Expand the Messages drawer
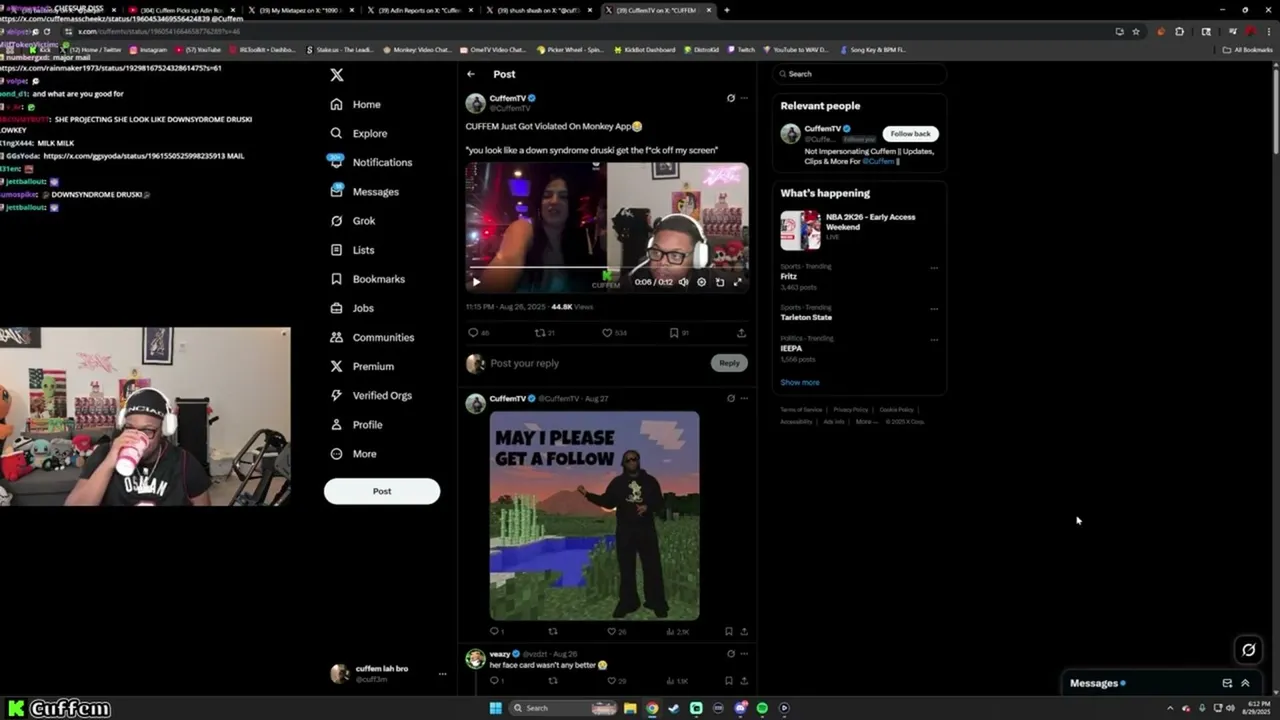The height and width of the screenshot is (720, 1280). point(1245,683)
